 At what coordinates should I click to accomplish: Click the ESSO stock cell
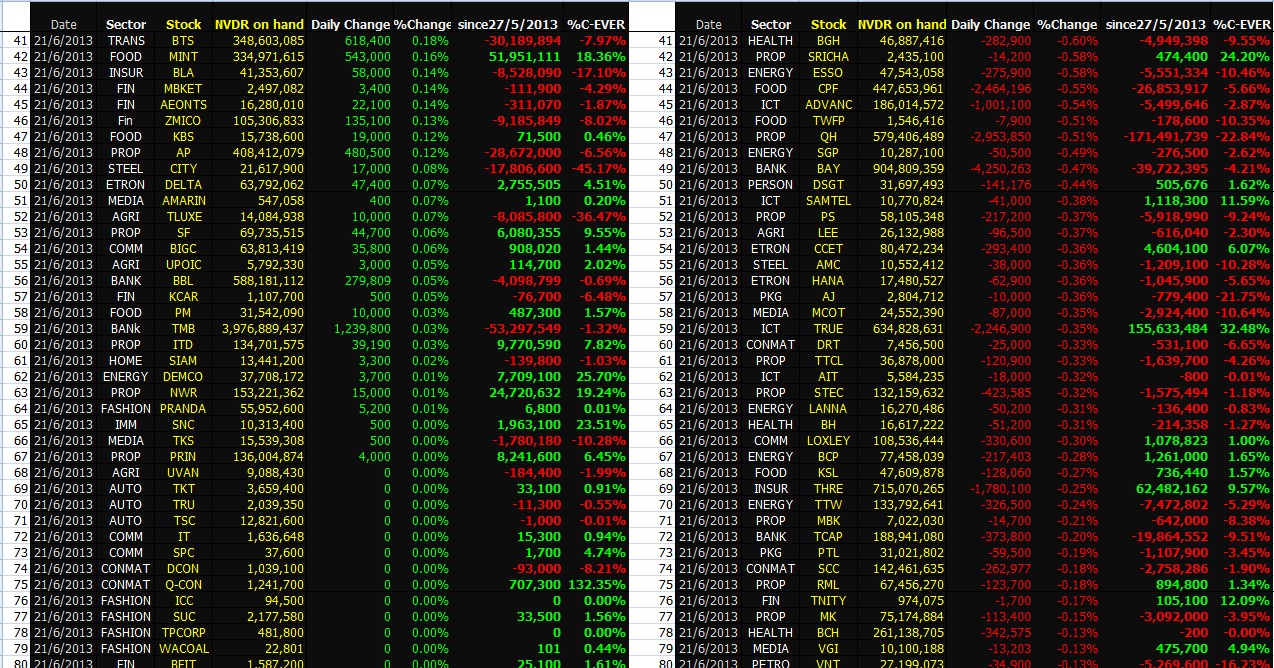[x=828, y=73]
